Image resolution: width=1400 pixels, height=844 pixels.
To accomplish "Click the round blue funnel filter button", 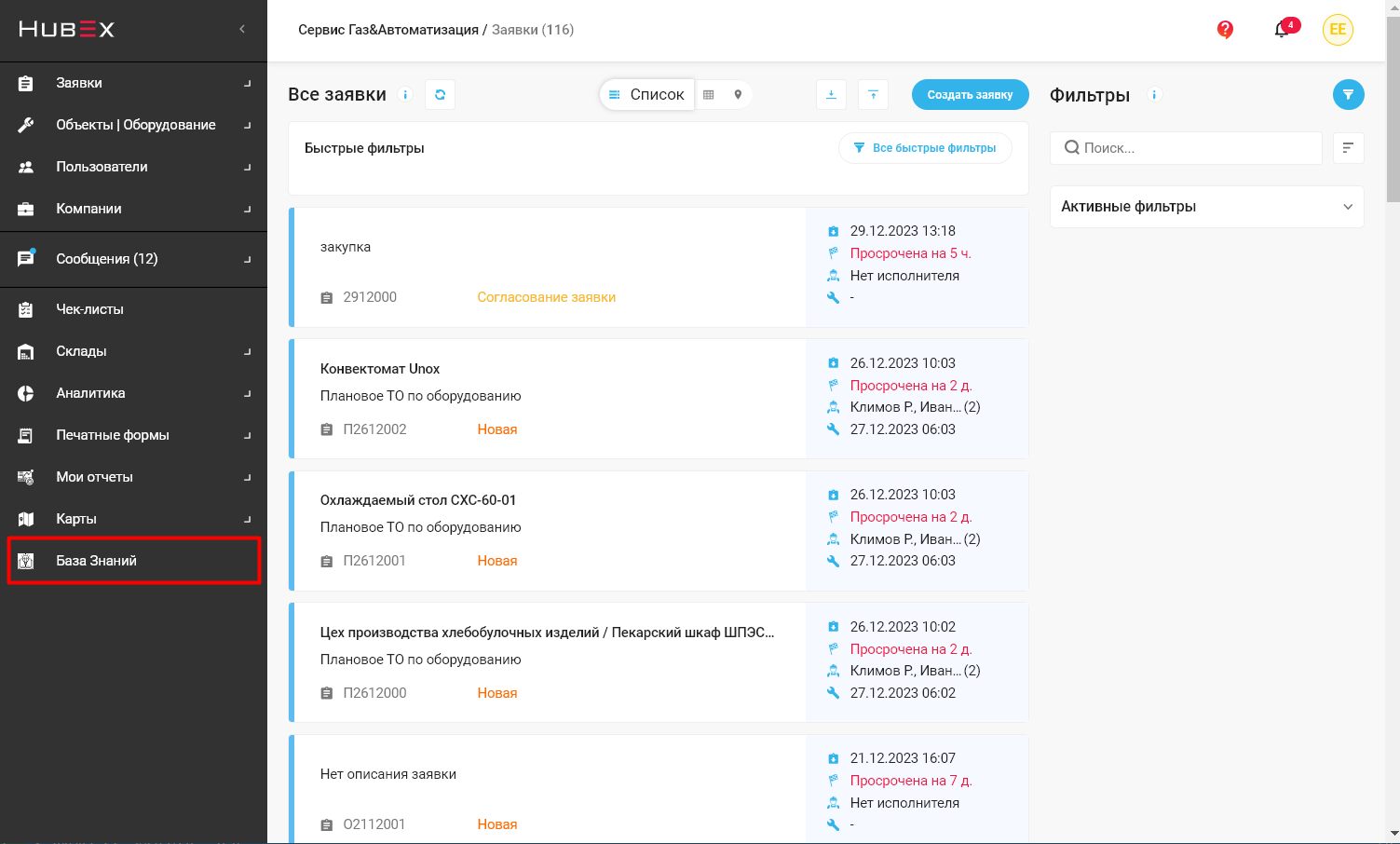I will coord(1348,94).
